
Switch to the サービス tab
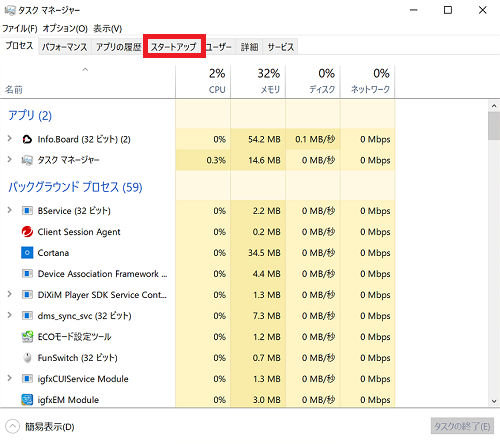pyautogui.click(x=281, y=47)
